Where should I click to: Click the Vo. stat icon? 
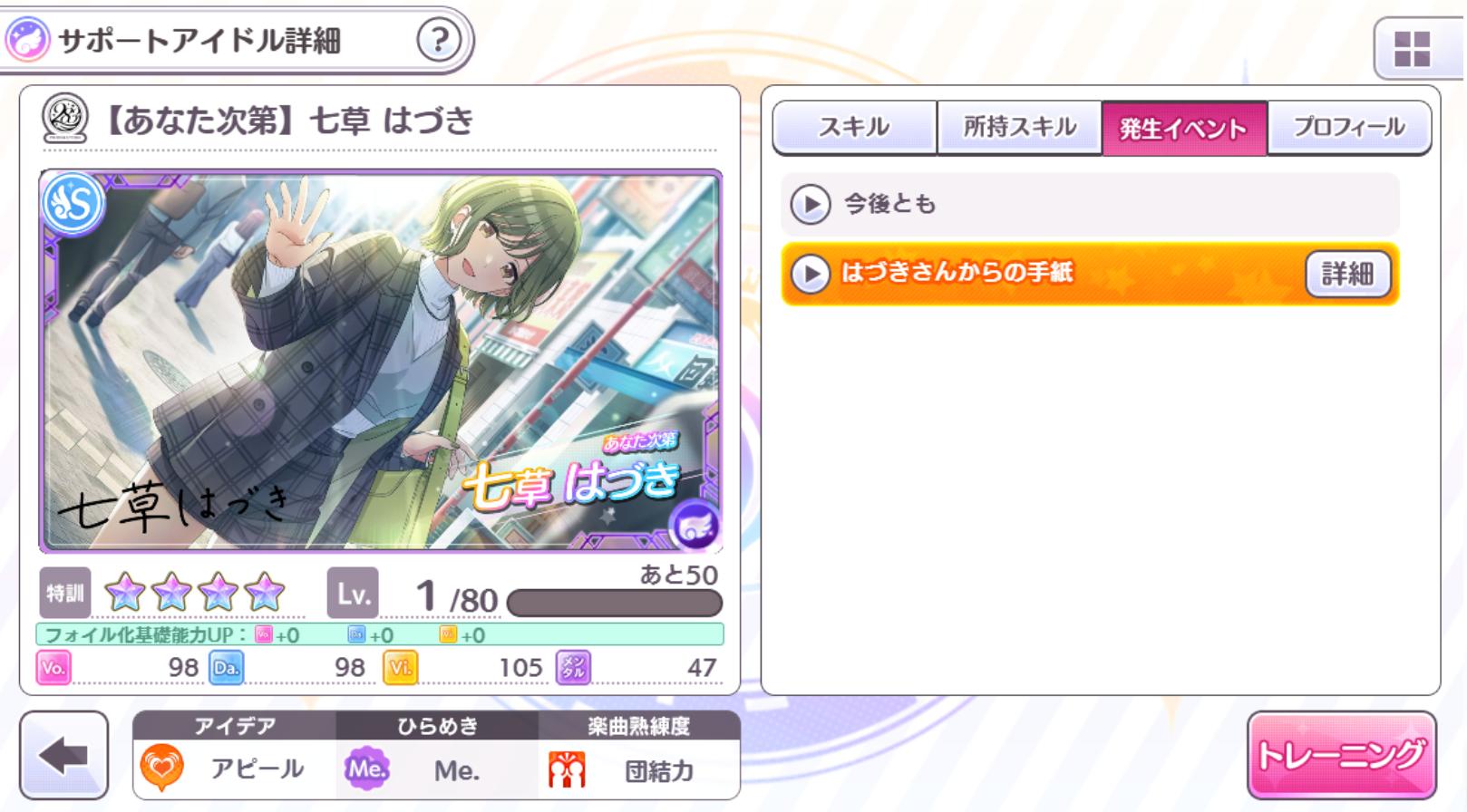pos(53,668)
